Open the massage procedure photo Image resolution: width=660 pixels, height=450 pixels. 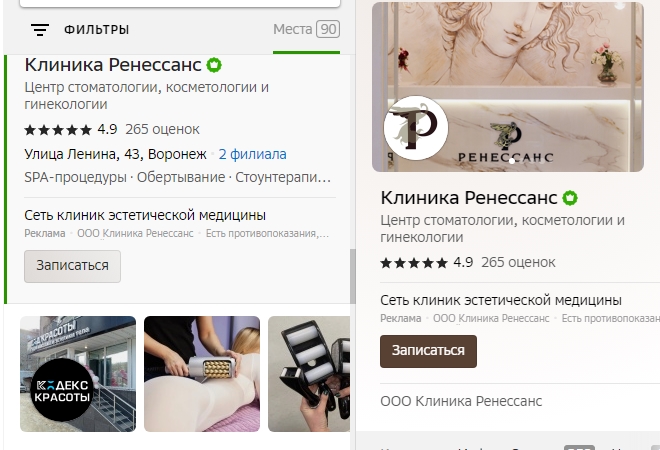(x=202, y=374)
